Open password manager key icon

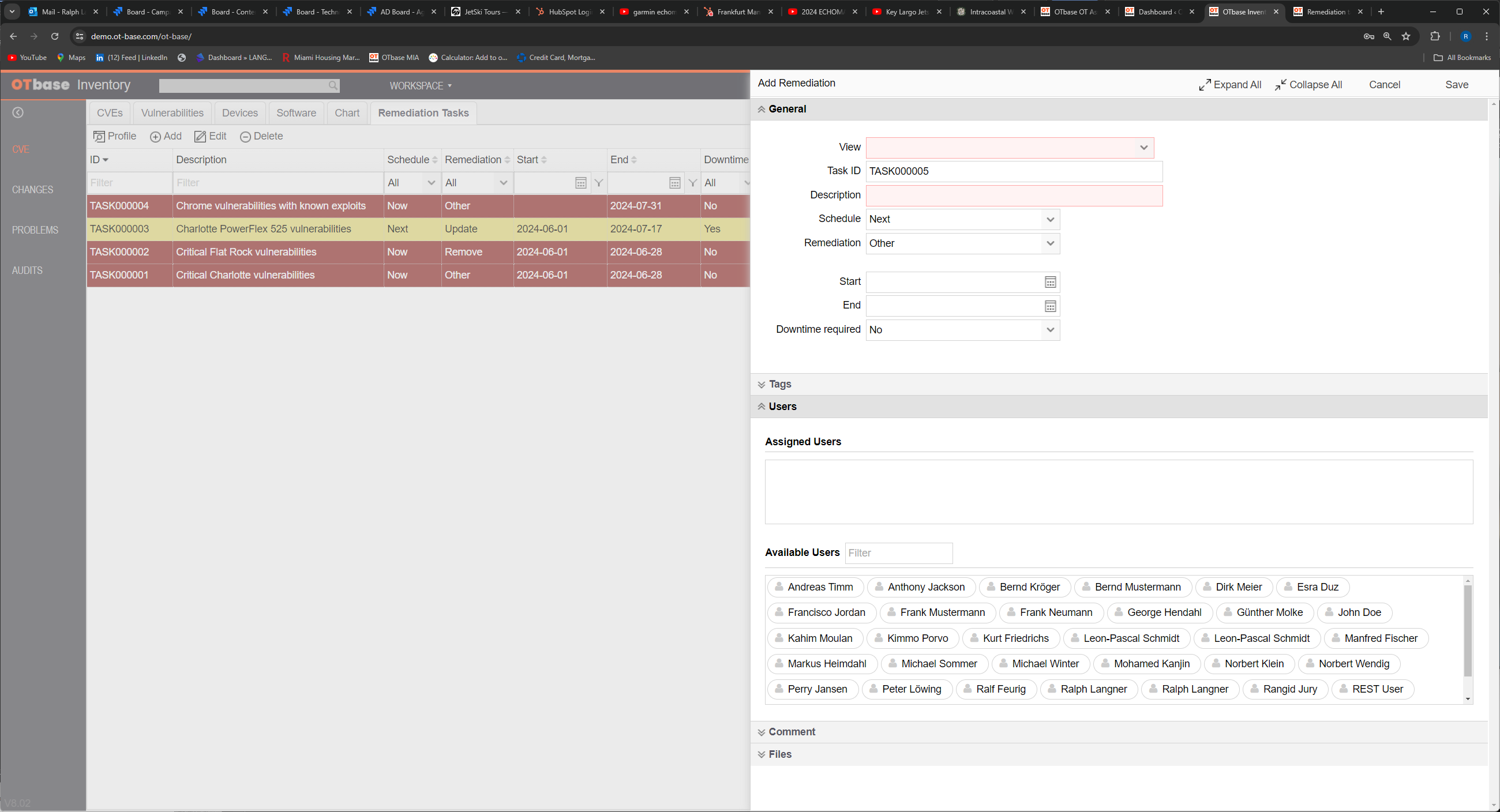(1369, 36)
